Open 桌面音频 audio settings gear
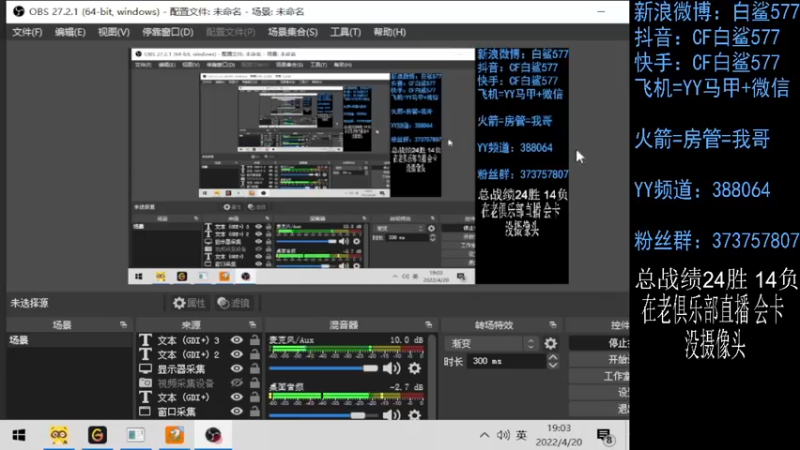 [414, 415]
